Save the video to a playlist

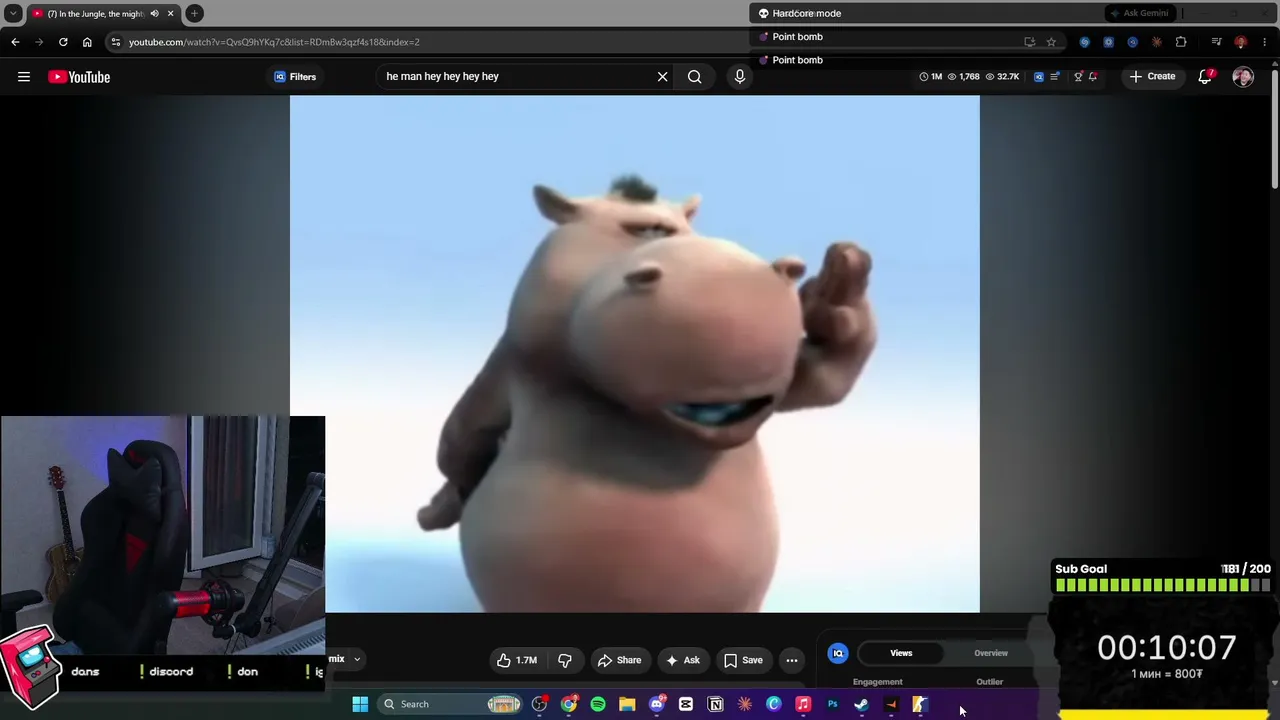point(743,660)
